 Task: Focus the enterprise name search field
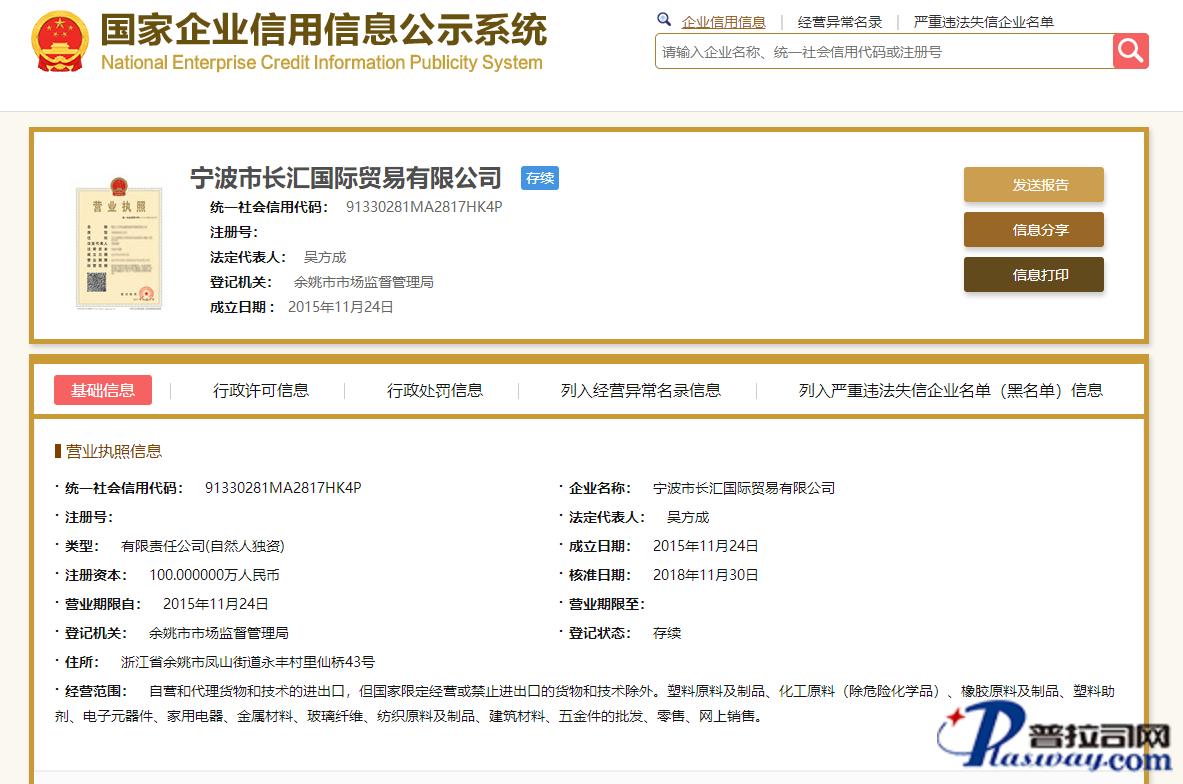884,51
